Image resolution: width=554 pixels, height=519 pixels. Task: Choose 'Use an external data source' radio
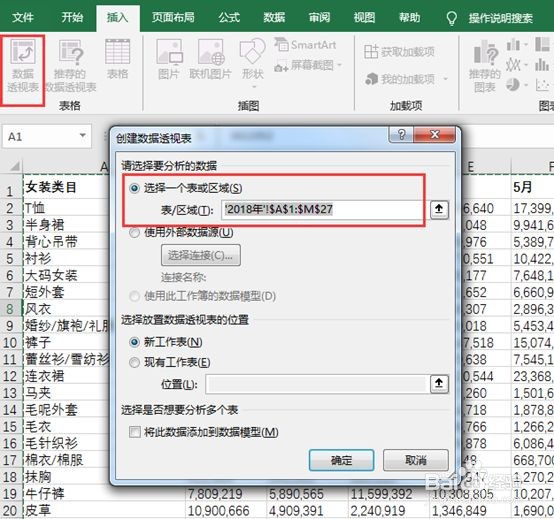click(135, 233)
